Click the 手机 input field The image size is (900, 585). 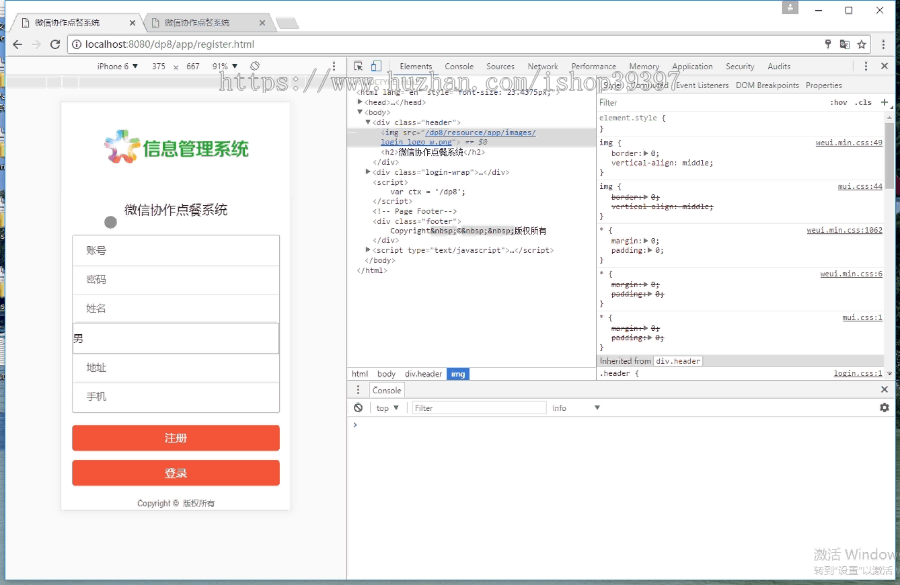[176, 397]
